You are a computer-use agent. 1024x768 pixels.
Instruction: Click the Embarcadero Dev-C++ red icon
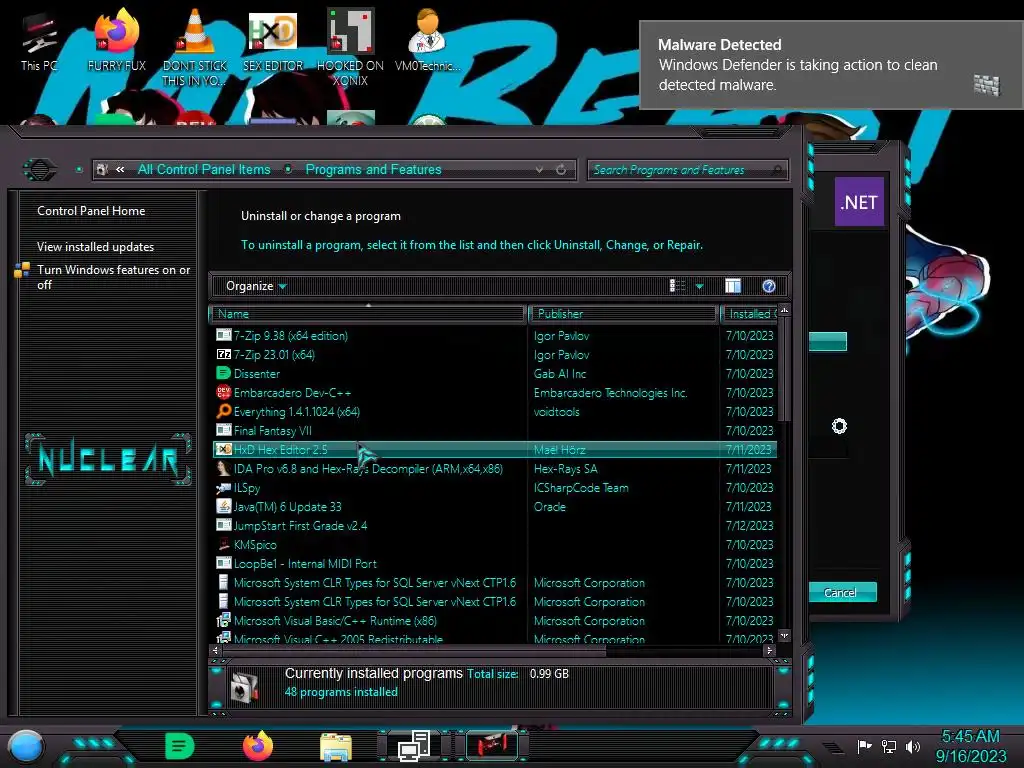[x=223, y=392]
